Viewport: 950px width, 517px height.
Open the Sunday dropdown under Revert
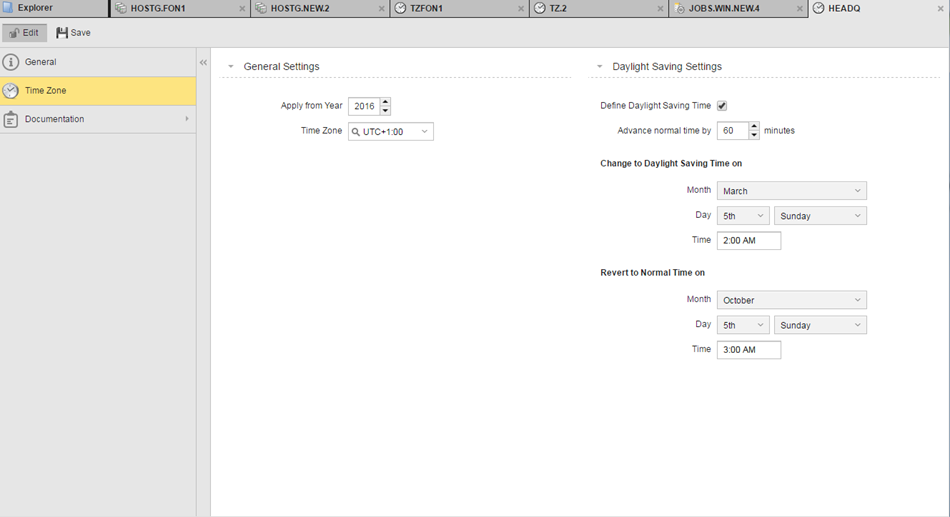(x=819, y=325)
